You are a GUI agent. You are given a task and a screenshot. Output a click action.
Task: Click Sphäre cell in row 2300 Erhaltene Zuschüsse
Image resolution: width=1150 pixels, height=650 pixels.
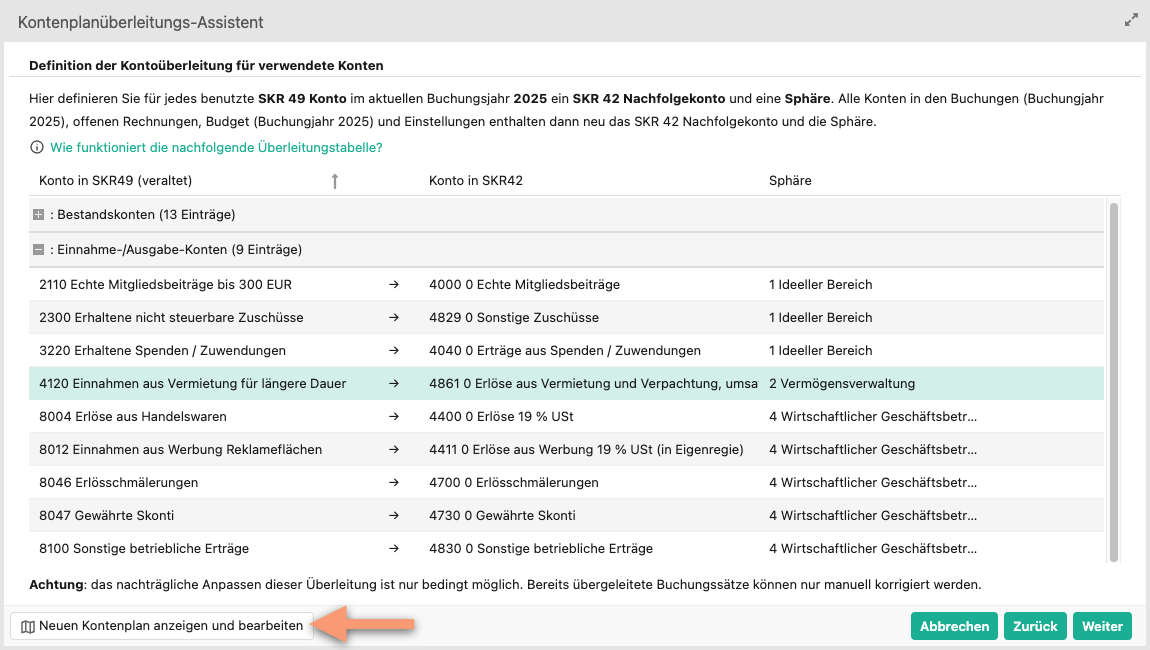[x=821, y=318]
